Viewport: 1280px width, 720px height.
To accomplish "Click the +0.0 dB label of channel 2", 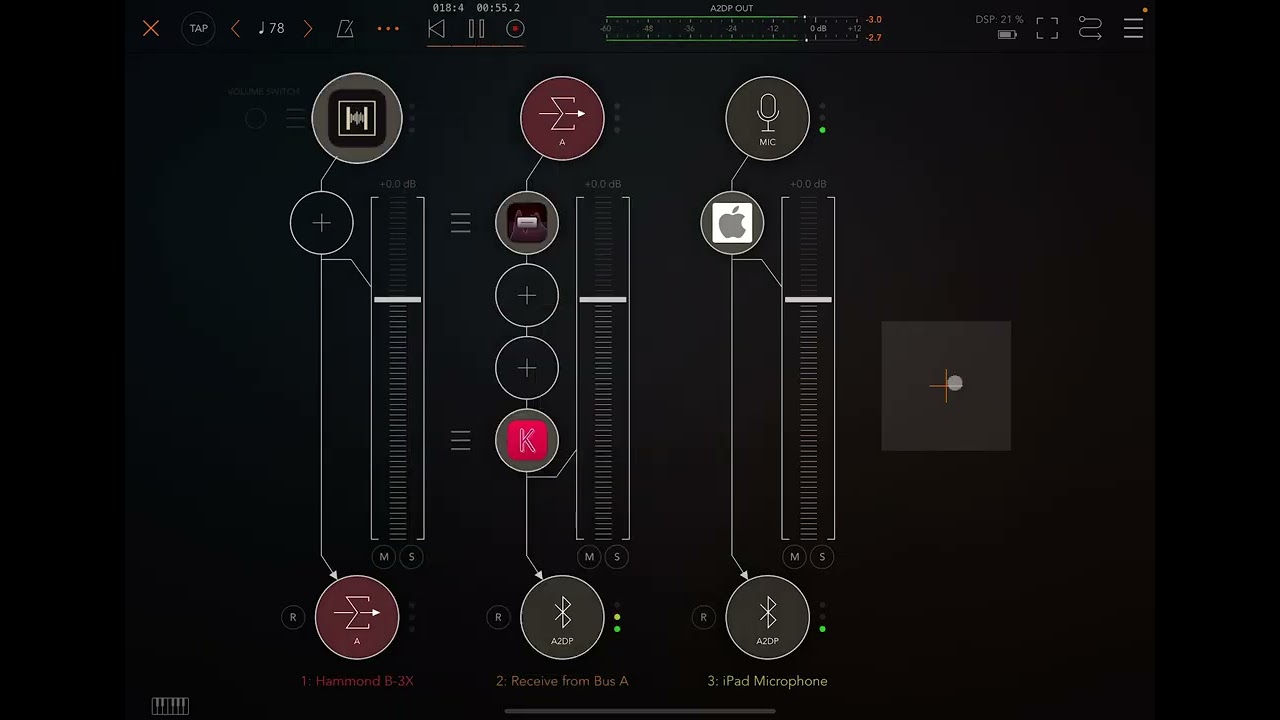I will tap(603, 184).
